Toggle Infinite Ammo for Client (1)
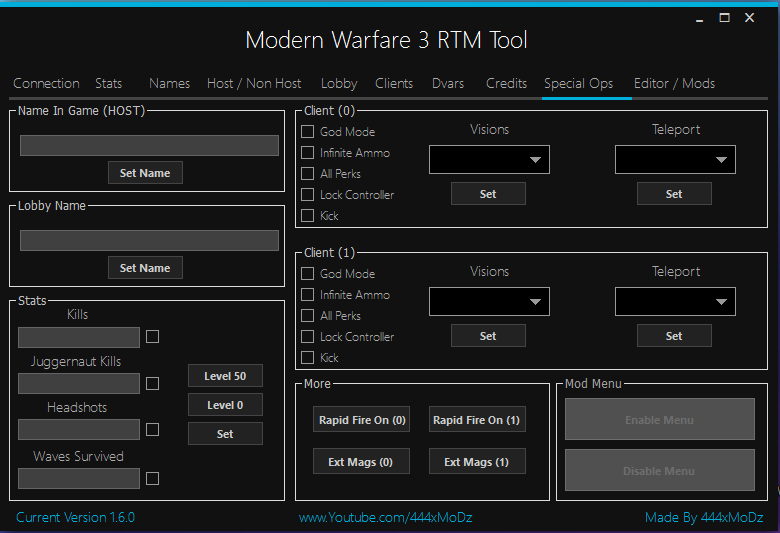Image resolution: width=780 pixels, height=533 pixels. (307, 294)
